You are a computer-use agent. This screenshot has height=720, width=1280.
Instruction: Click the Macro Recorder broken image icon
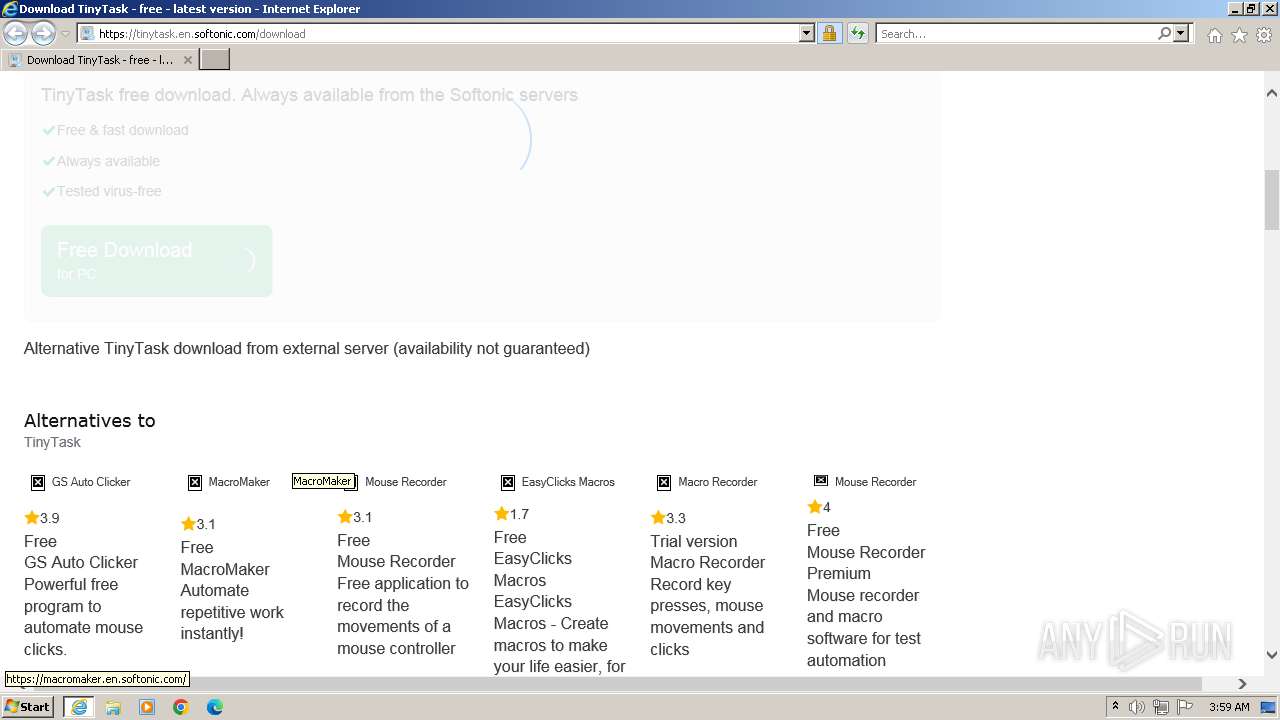pos(664,482)
